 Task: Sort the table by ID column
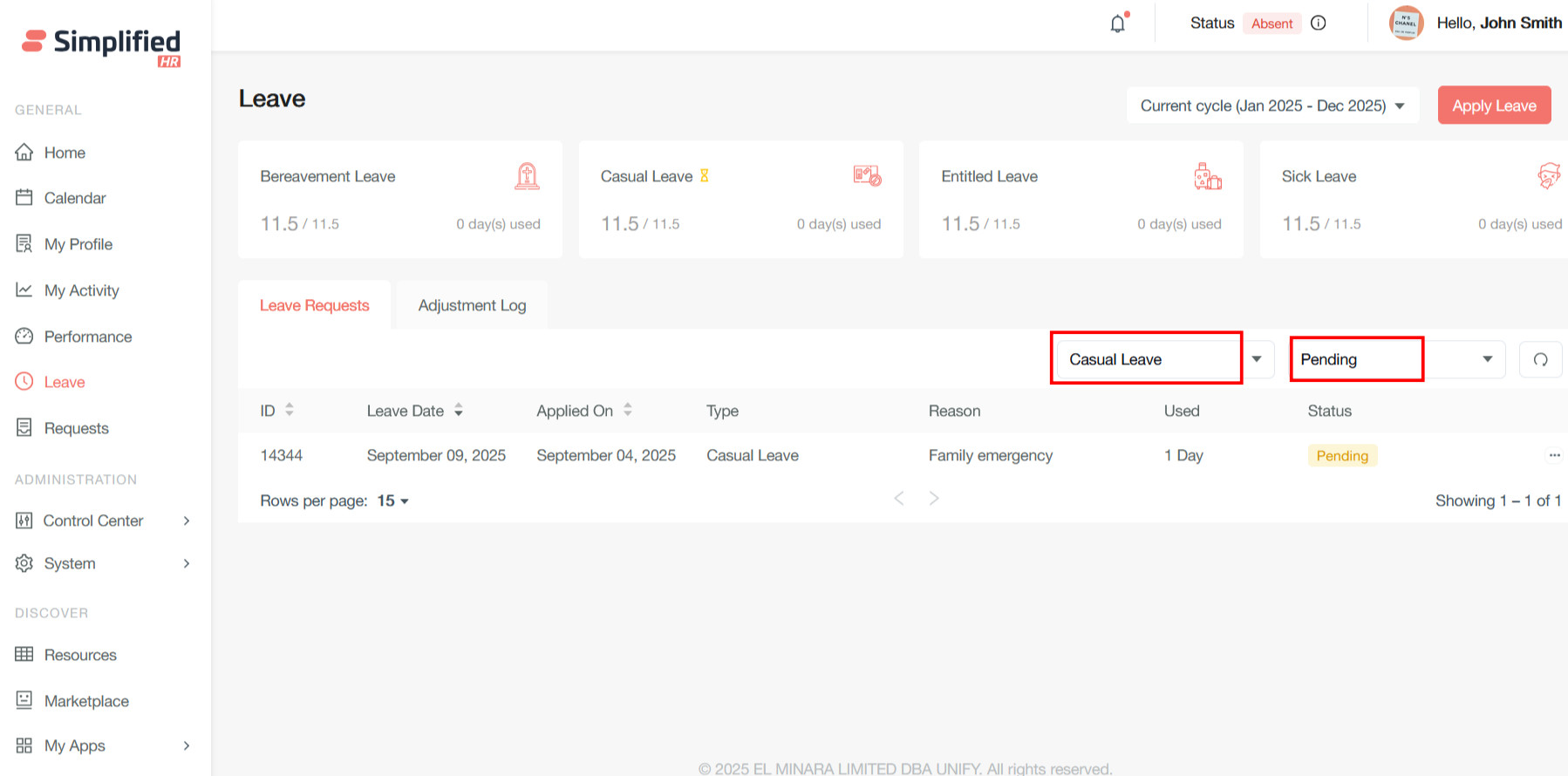tap(290, 410)
